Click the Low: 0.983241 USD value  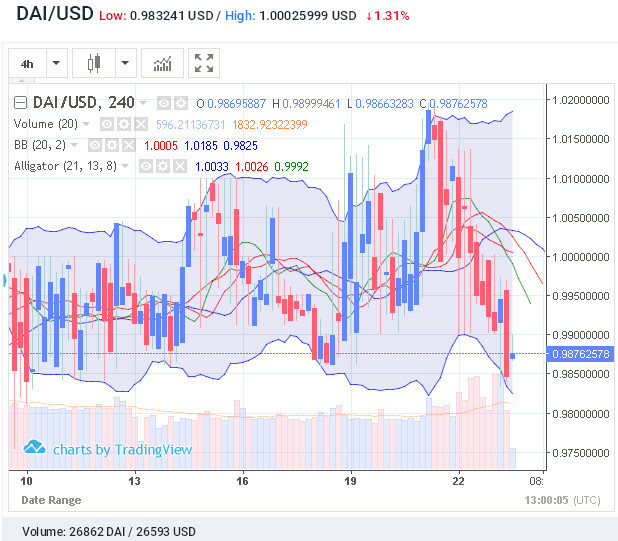click(x=156, y=16)
